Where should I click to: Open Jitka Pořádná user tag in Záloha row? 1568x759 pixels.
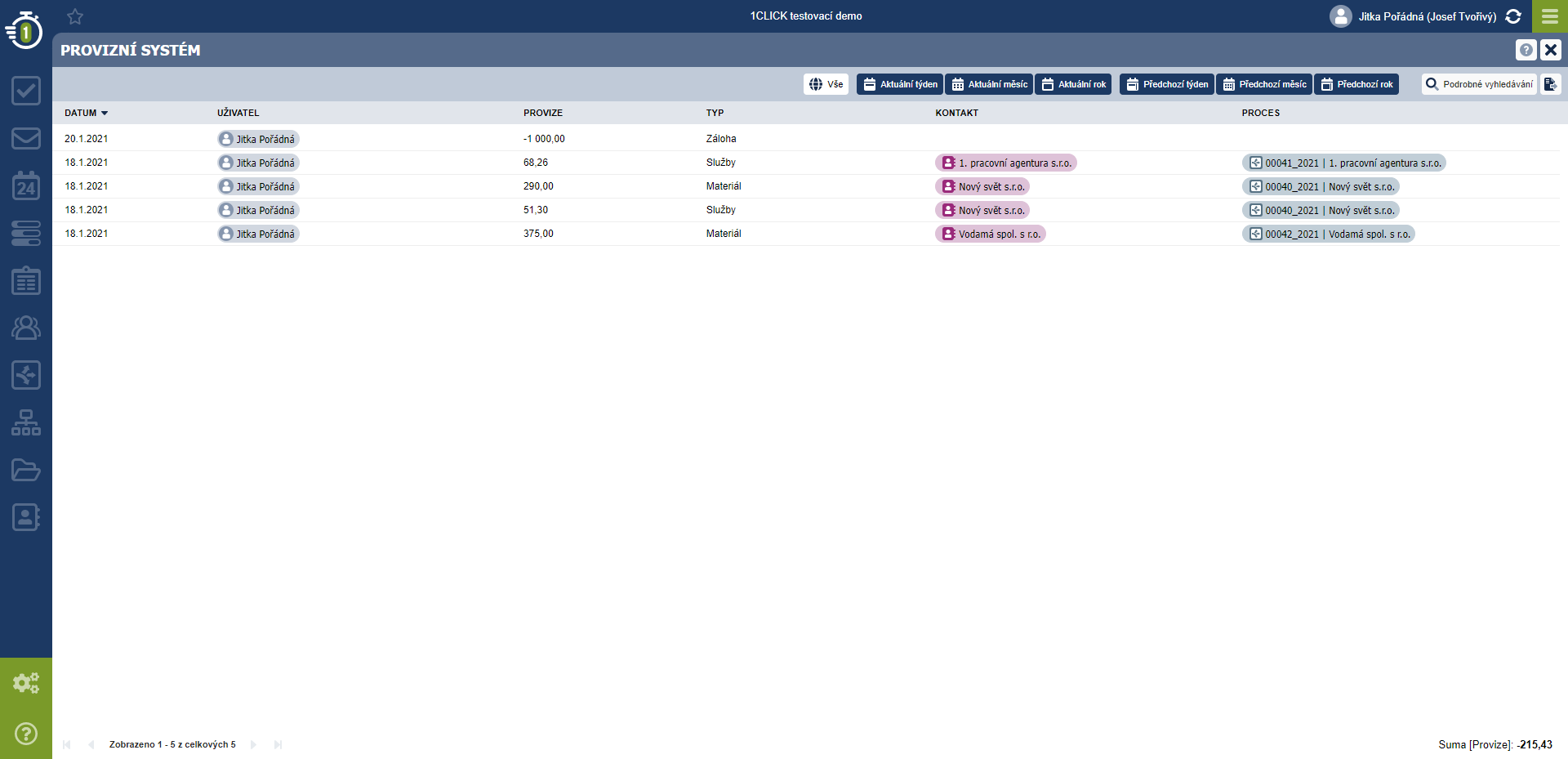click(258, 139)
